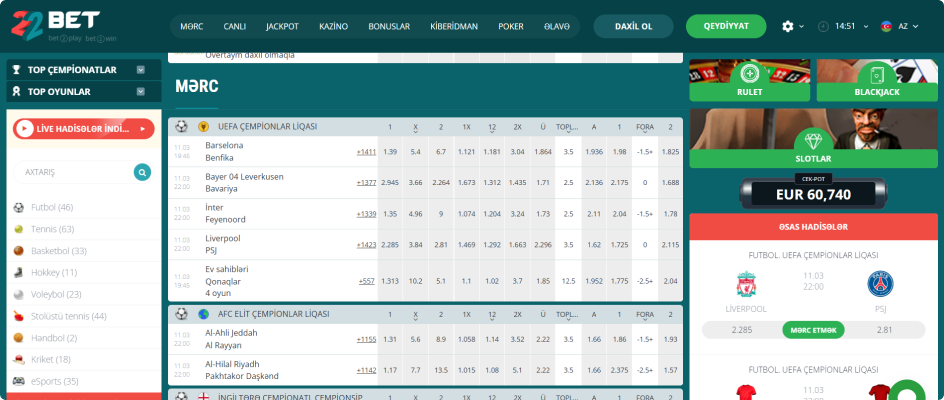The image size is (944, 400).
Task: Open +1411 markets for Barselona-Benfika
Action: click(x=366, y=152)
